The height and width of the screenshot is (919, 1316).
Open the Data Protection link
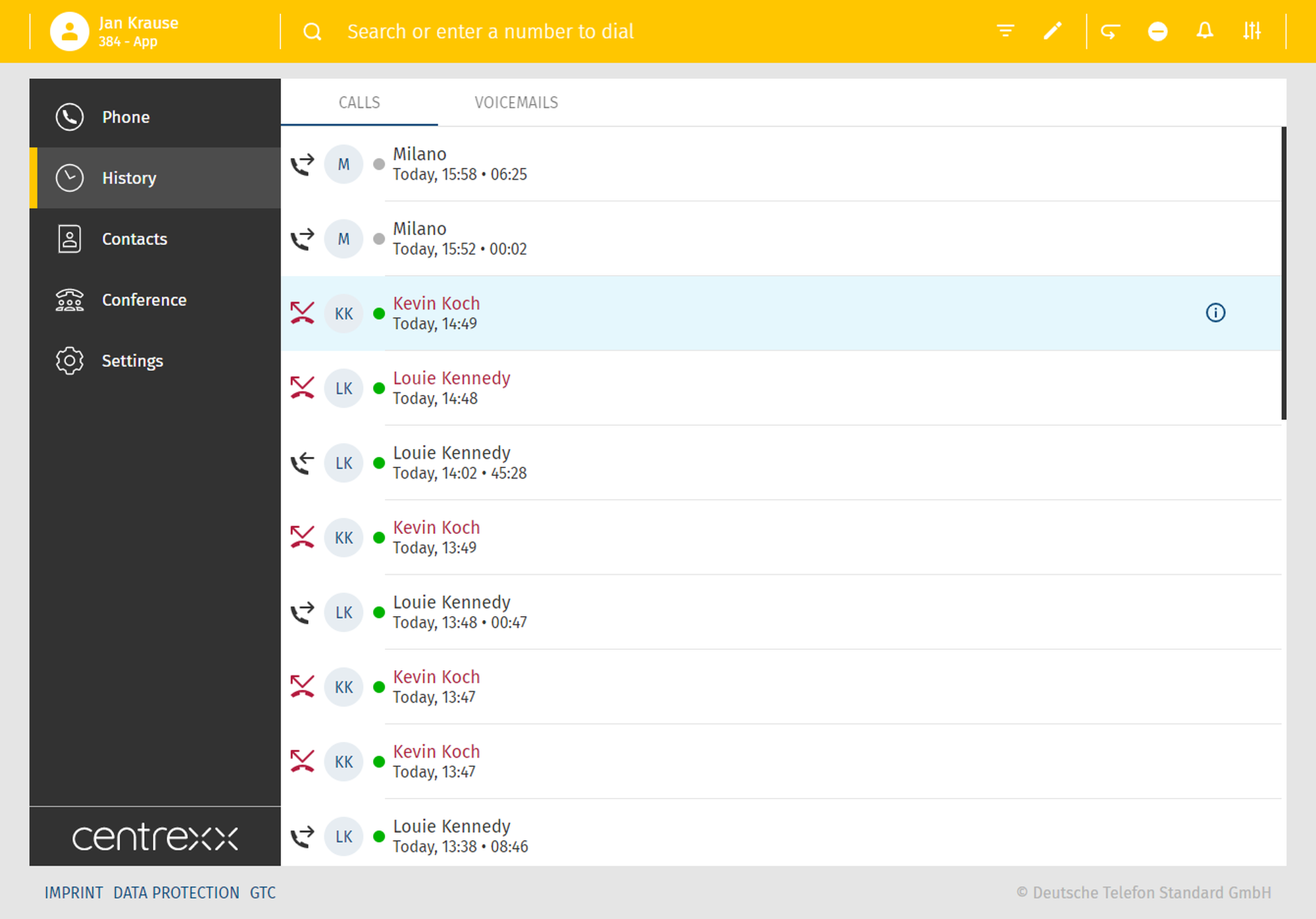176,893
